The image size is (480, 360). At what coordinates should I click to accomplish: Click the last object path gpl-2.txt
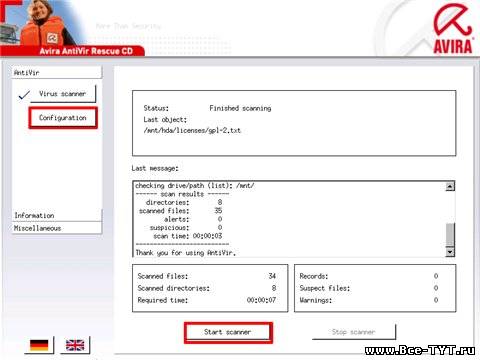pyautogui.click(x=192, y=130)
